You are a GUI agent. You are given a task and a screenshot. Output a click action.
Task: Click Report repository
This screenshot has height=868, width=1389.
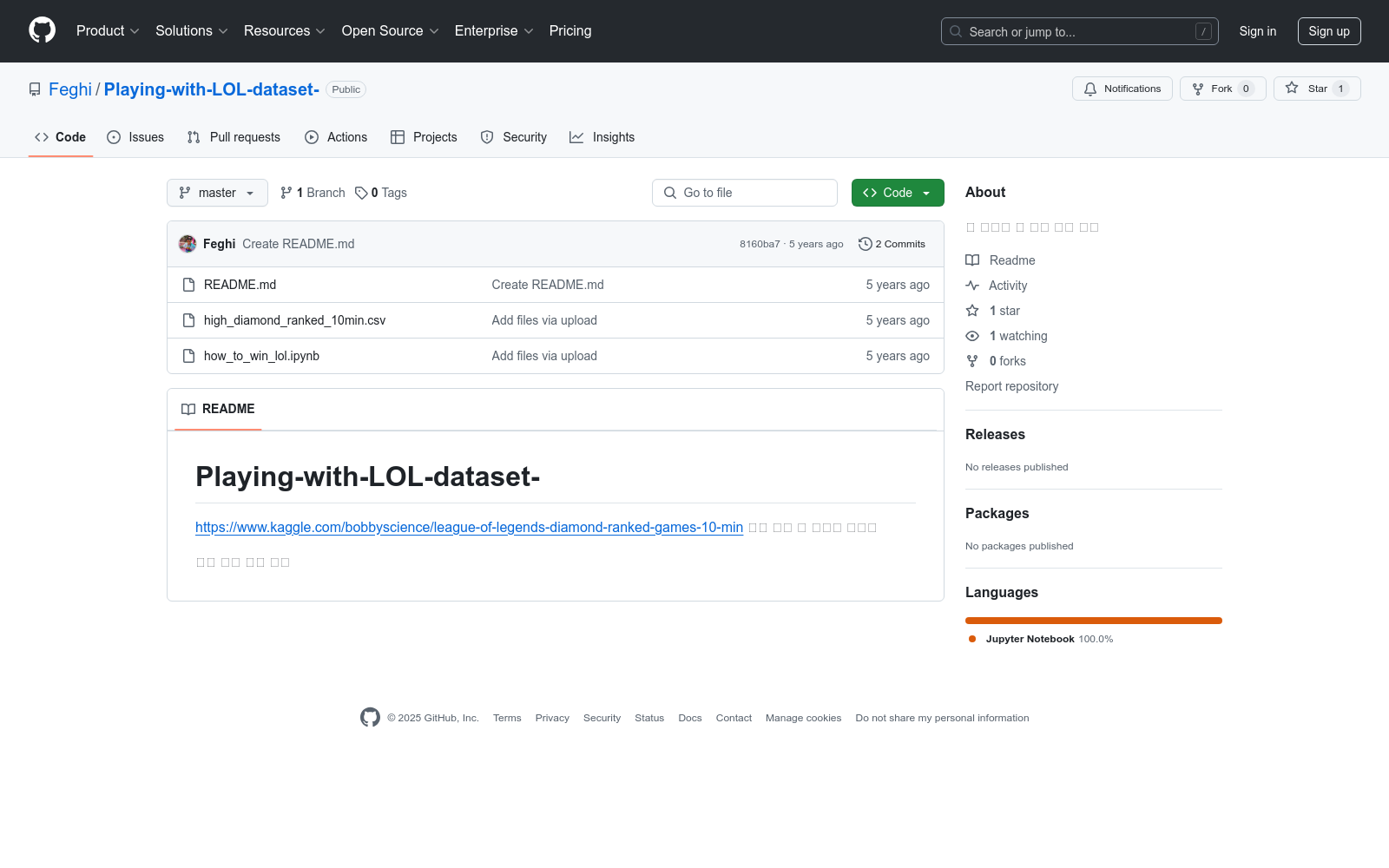pos(1011,386)
